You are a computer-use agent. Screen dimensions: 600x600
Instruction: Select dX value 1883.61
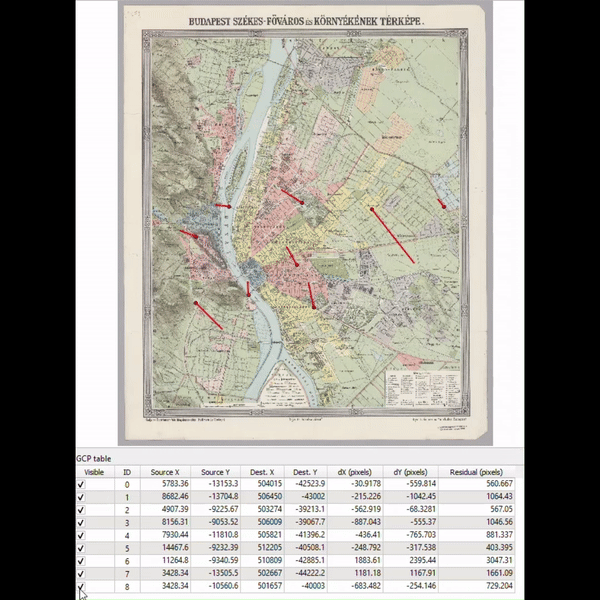368,560
